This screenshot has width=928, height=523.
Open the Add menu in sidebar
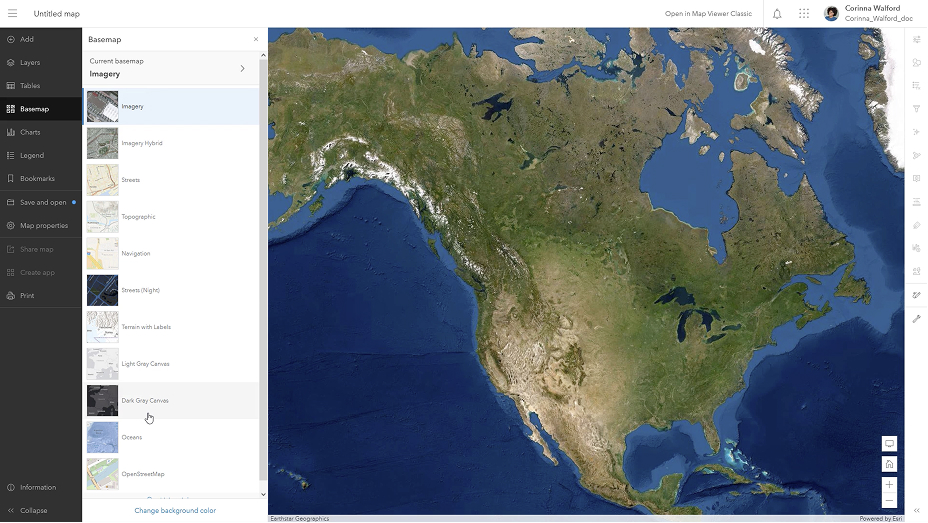(41, 39)
